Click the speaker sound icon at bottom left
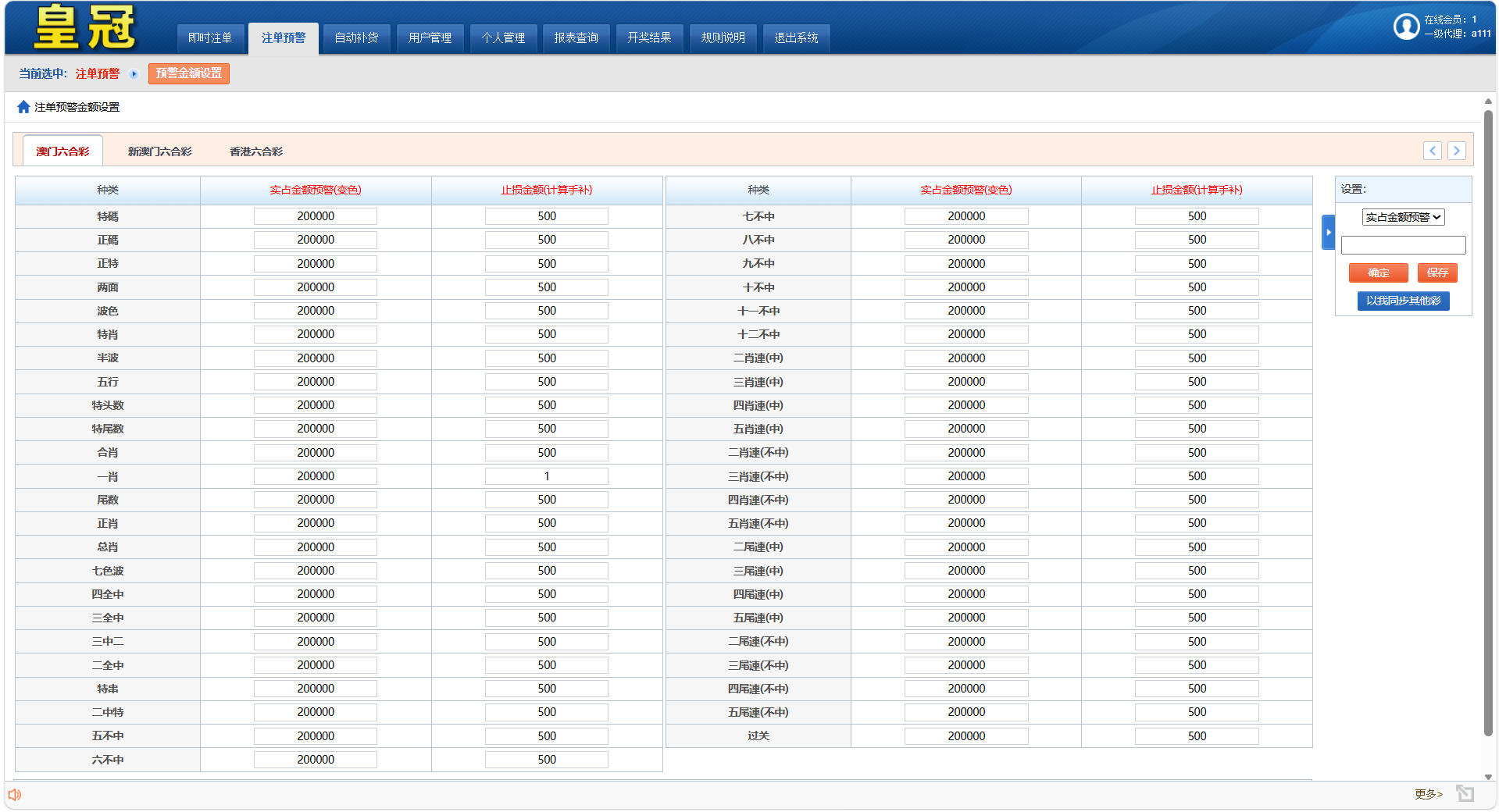Viewport: 1499px width, 812px height. click(x=15, y=795)
